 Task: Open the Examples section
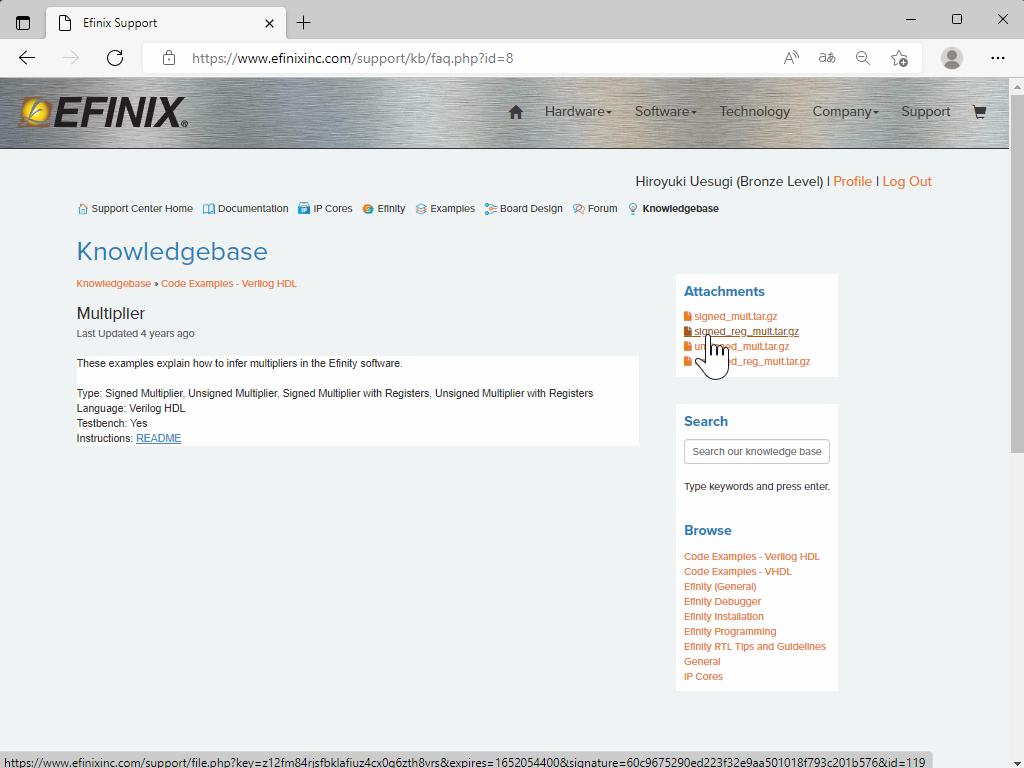[445, 208]
